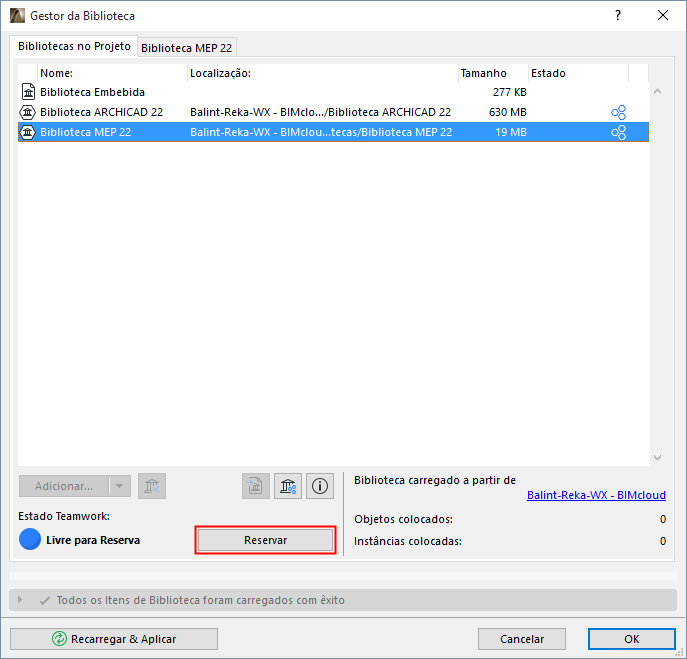The width and height of the screenshot is (687, 659).
Task: Click the BIMcloud status icon in ARCHICAD 22 row
Action: click(618, 112)
